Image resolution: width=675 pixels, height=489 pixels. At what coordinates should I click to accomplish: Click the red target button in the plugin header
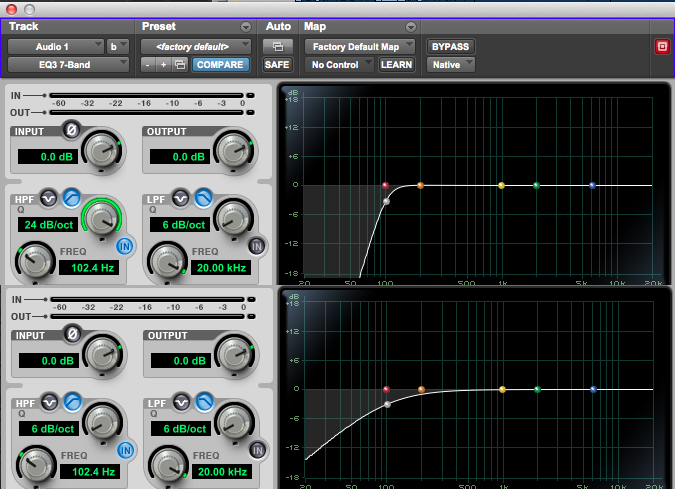[661, 46]
